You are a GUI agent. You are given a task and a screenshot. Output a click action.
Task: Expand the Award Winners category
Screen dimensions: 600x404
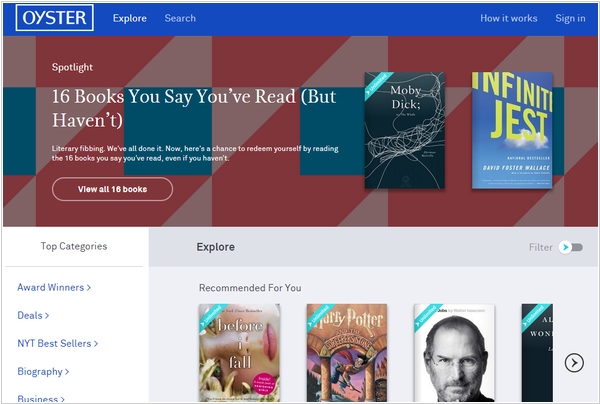click(x=54, y=287)
